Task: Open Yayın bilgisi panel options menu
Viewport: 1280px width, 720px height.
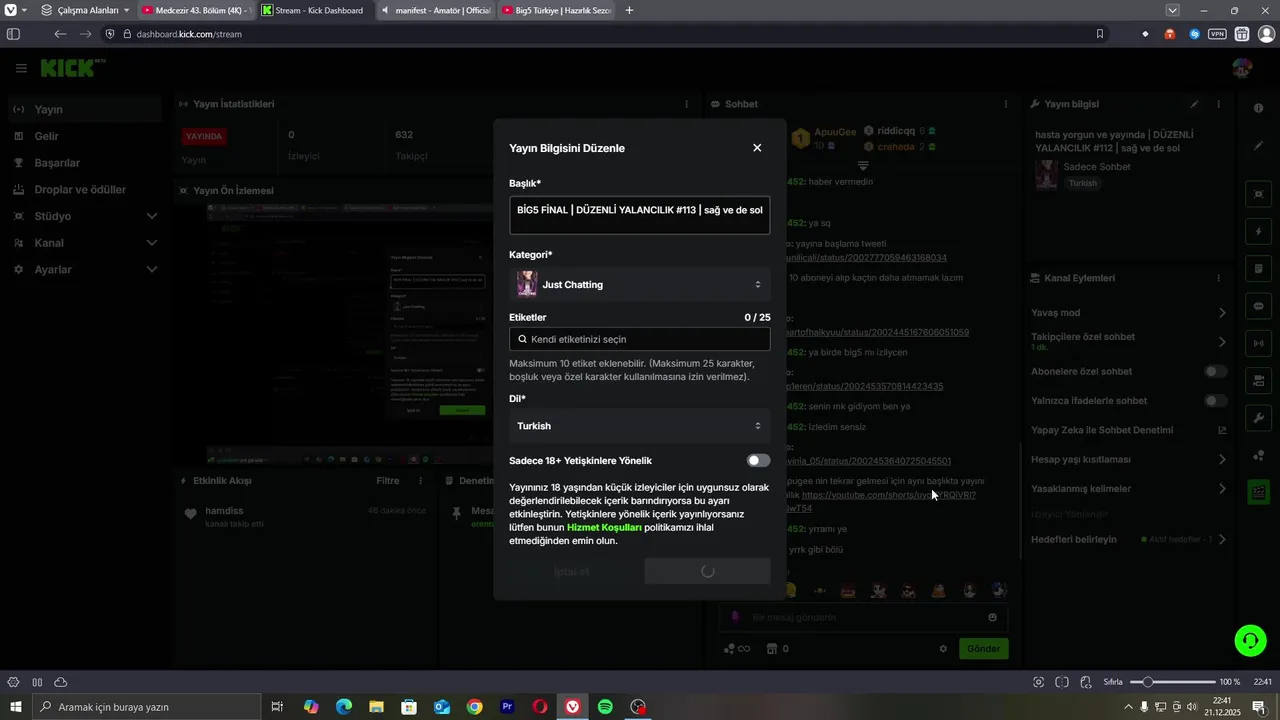Action: click(1218, 104)
